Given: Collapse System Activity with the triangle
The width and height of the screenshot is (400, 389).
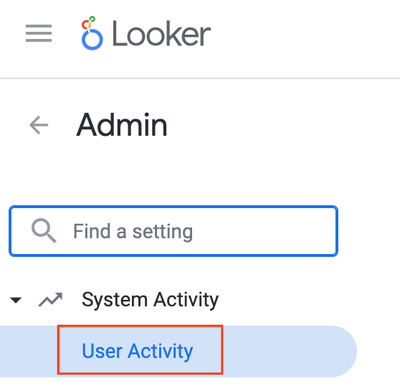Looking at the screenshot, I should pyautogui.click(x=16, y=300).
